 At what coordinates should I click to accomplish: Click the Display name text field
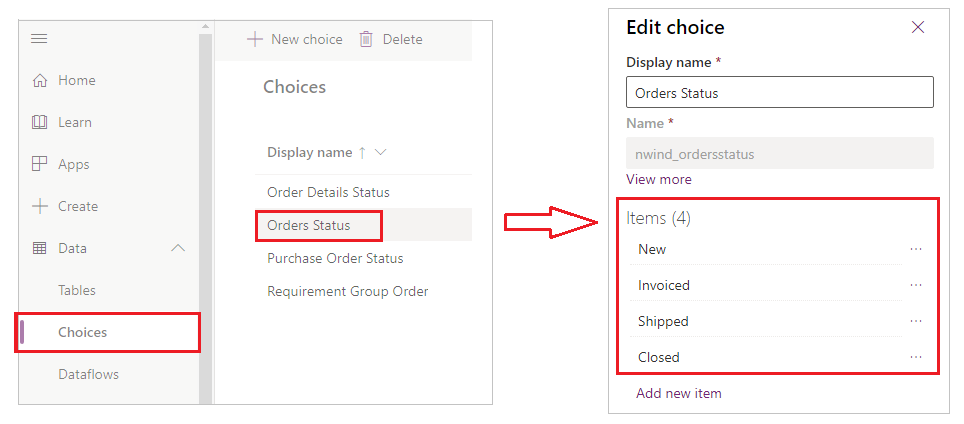pos(780,93)
